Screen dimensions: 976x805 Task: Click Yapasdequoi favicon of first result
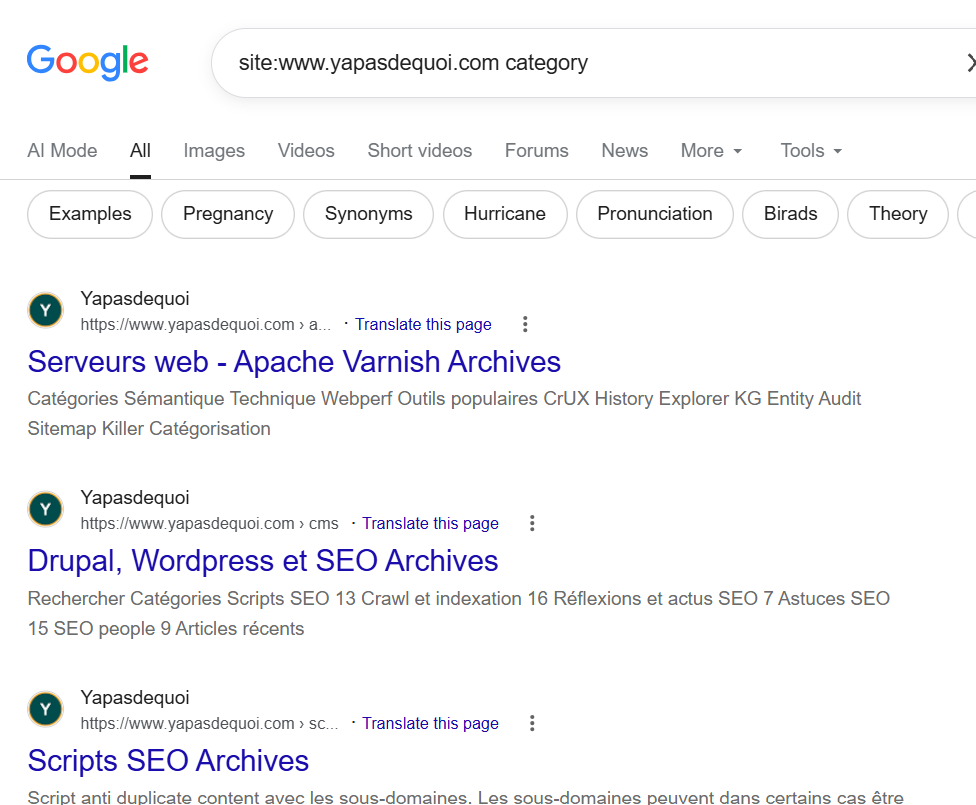pos(45,310)
